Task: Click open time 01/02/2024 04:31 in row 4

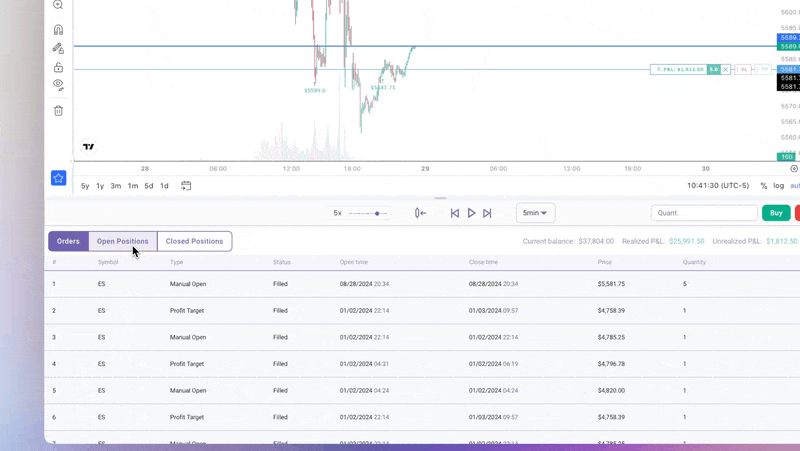Action: [x=364, y=364]
